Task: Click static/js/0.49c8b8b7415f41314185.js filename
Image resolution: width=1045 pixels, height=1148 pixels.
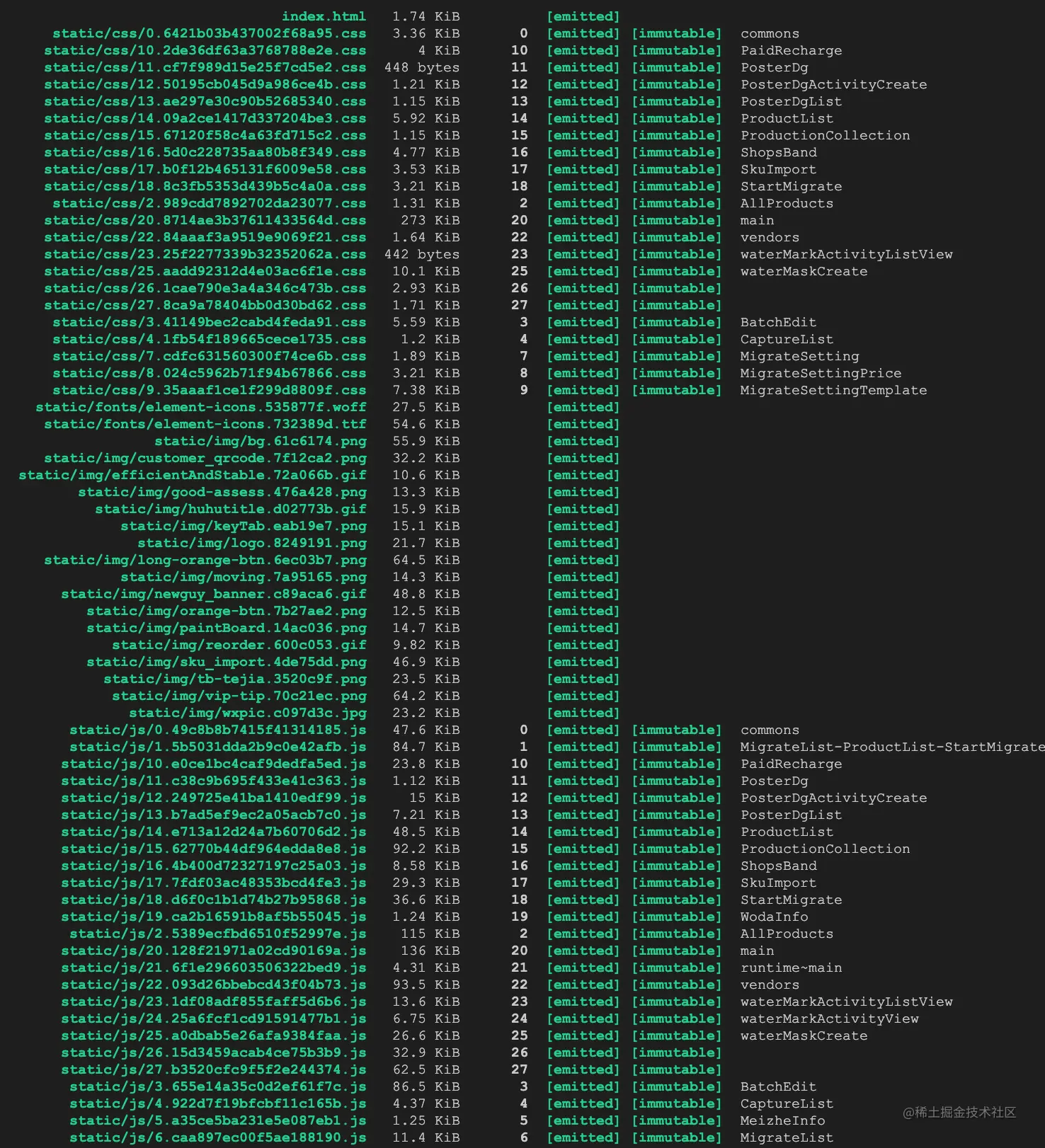Action: [218, 730]
